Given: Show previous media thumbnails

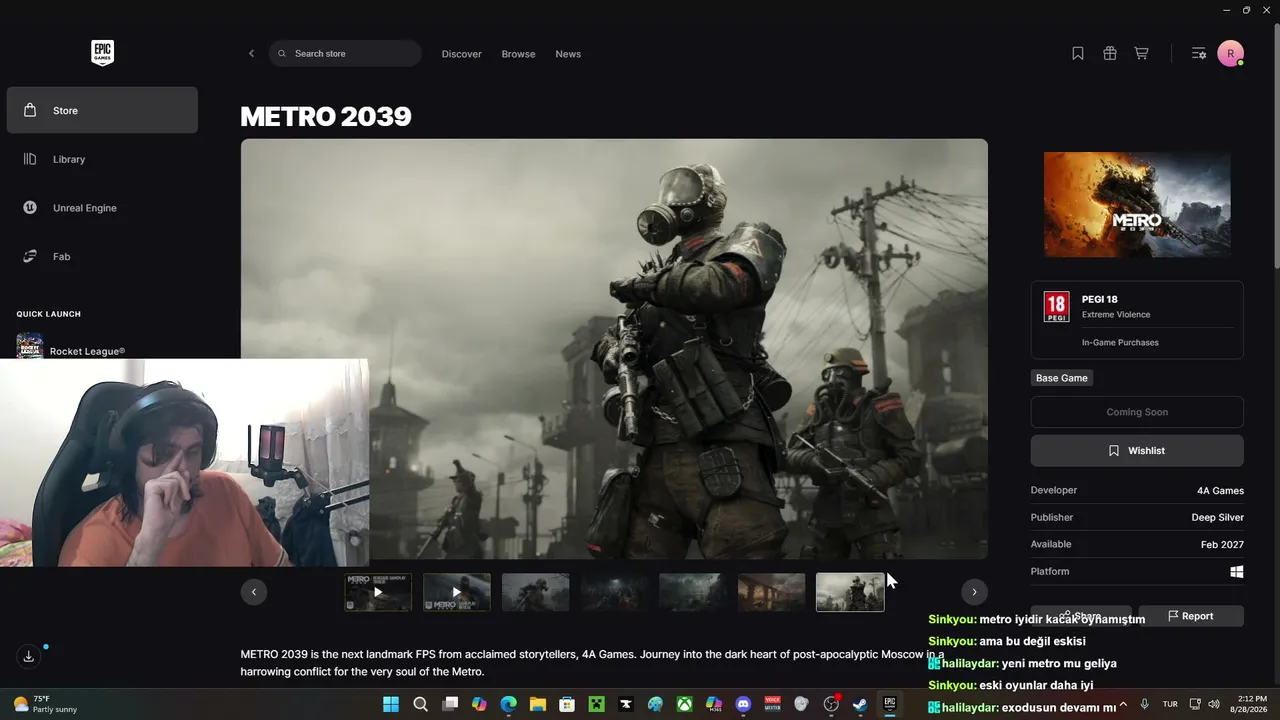Looking at the screenshot, I should coord(254,592).
